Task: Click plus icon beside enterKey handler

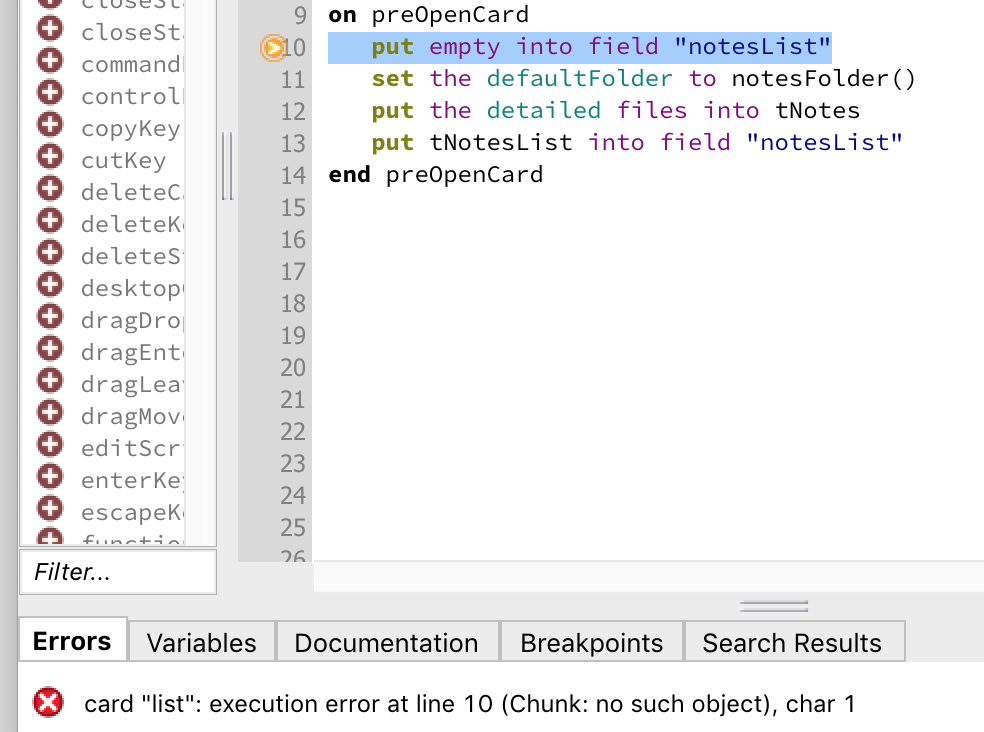Action: 50,477
